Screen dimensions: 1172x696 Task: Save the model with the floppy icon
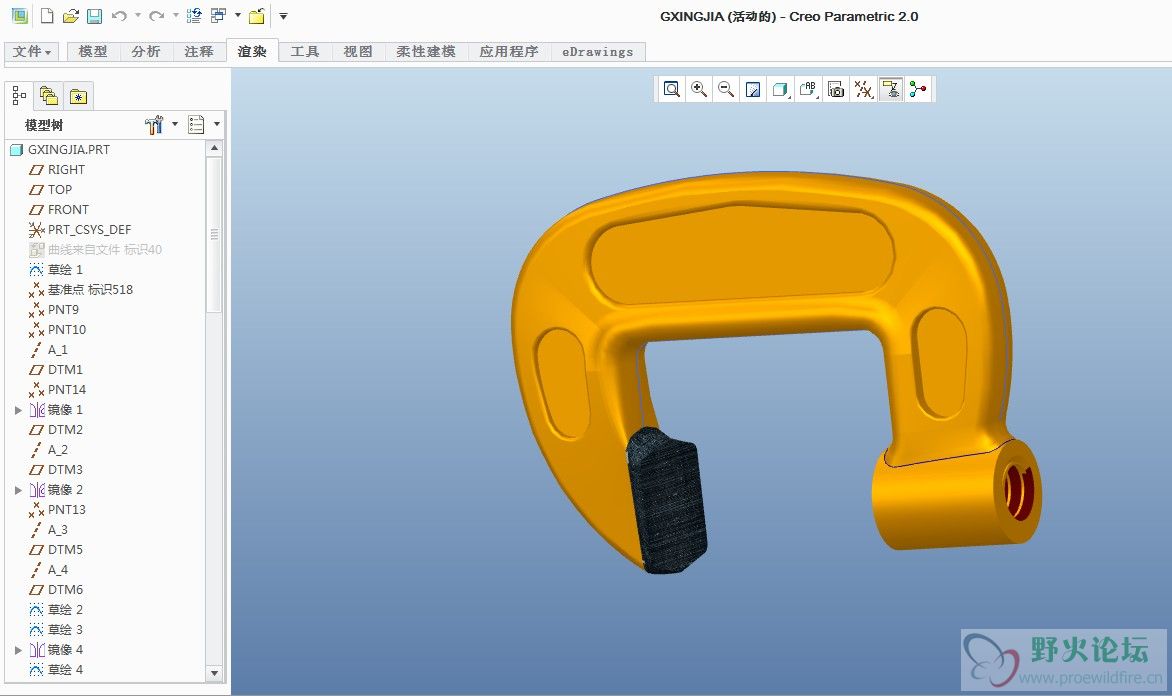[94, 16]
